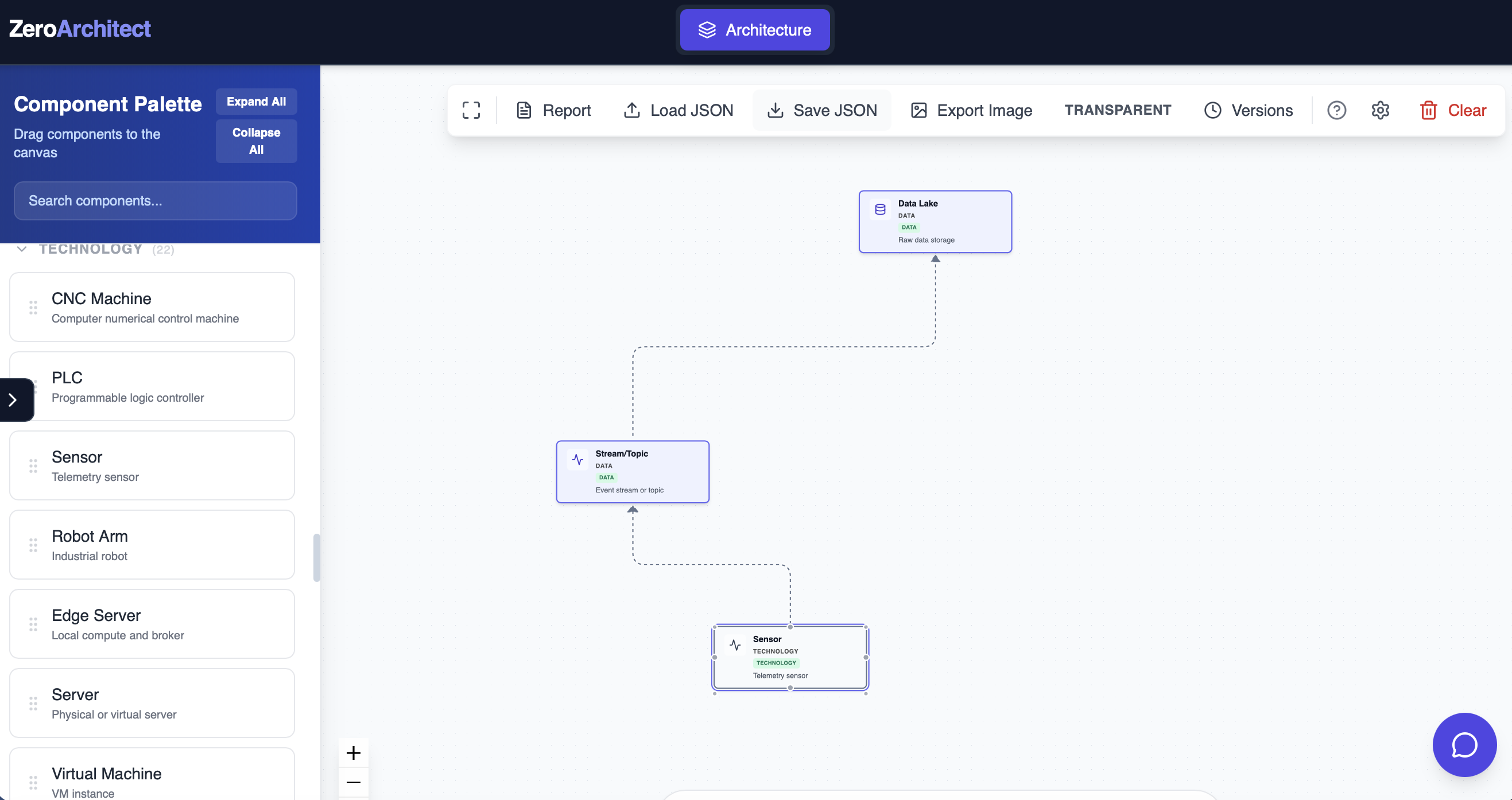Open the chat bubble in the corner

tap(1464, 745)
